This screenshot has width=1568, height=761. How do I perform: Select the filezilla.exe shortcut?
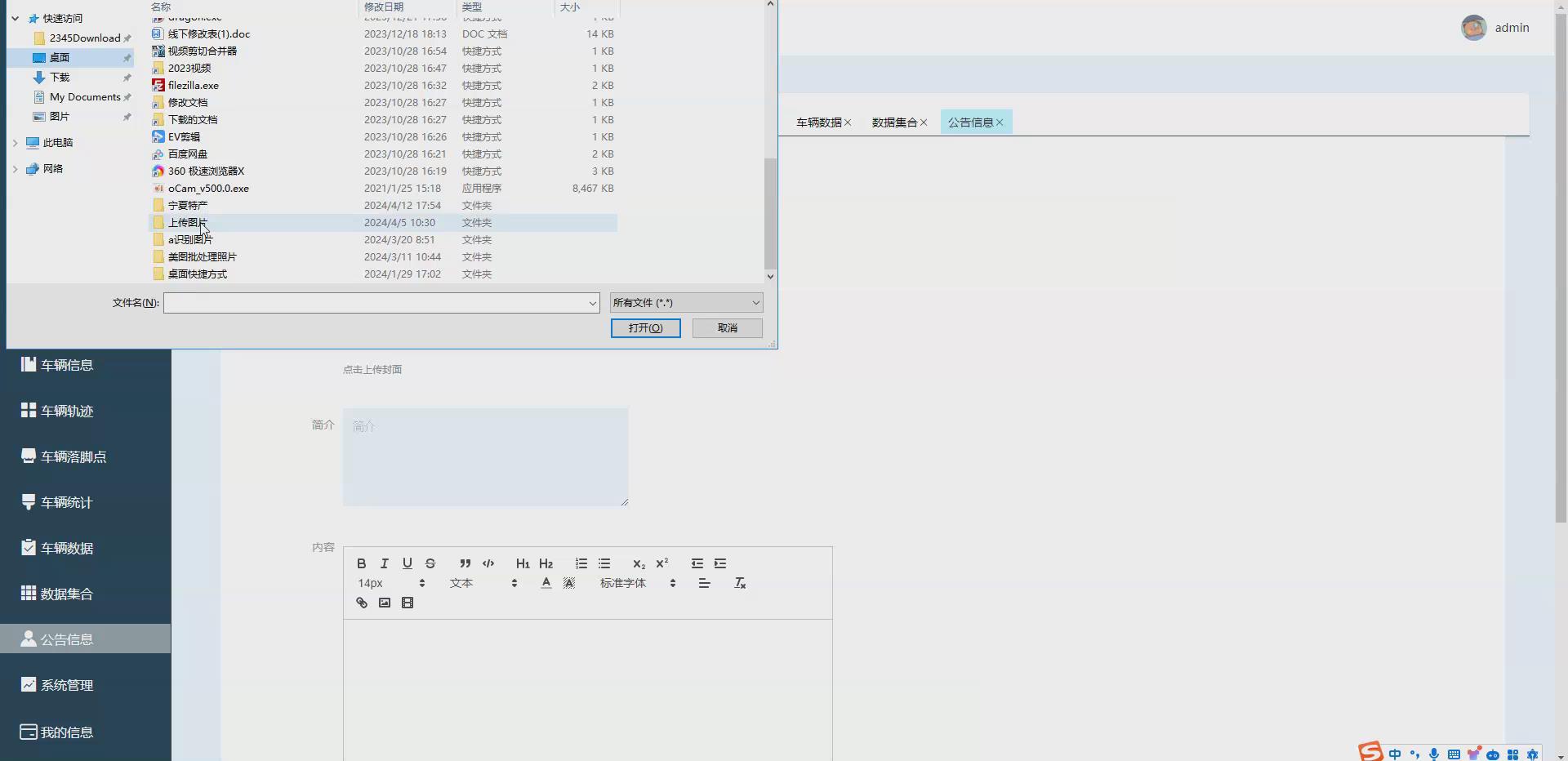point(384,86)
